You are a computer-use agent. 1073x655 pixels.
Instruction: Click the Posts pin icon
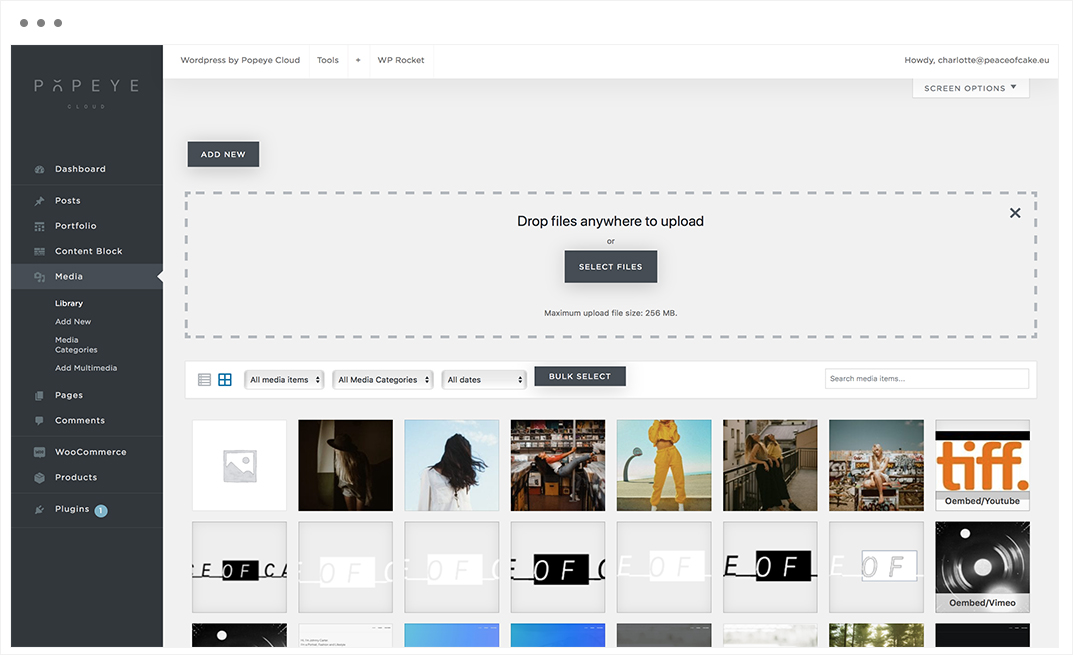click(x=40, y=201)
